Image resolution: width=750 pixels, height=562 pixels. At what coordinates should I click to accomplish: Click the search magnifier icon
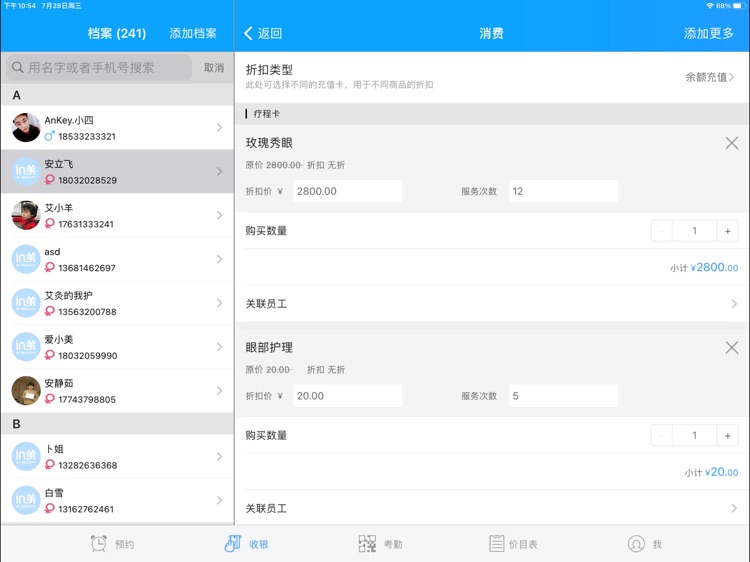pos(18,67)
